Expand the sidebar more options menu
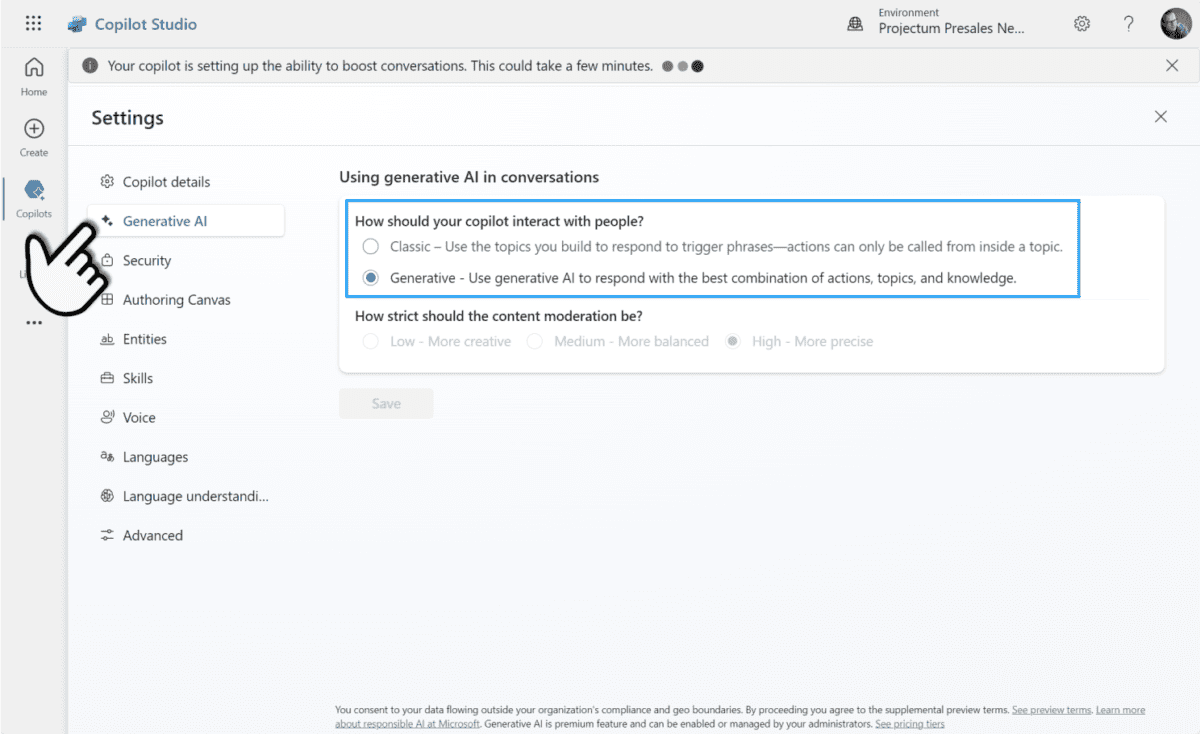The width and height of the screenshot is (1200, 734). tap(33, 322)
